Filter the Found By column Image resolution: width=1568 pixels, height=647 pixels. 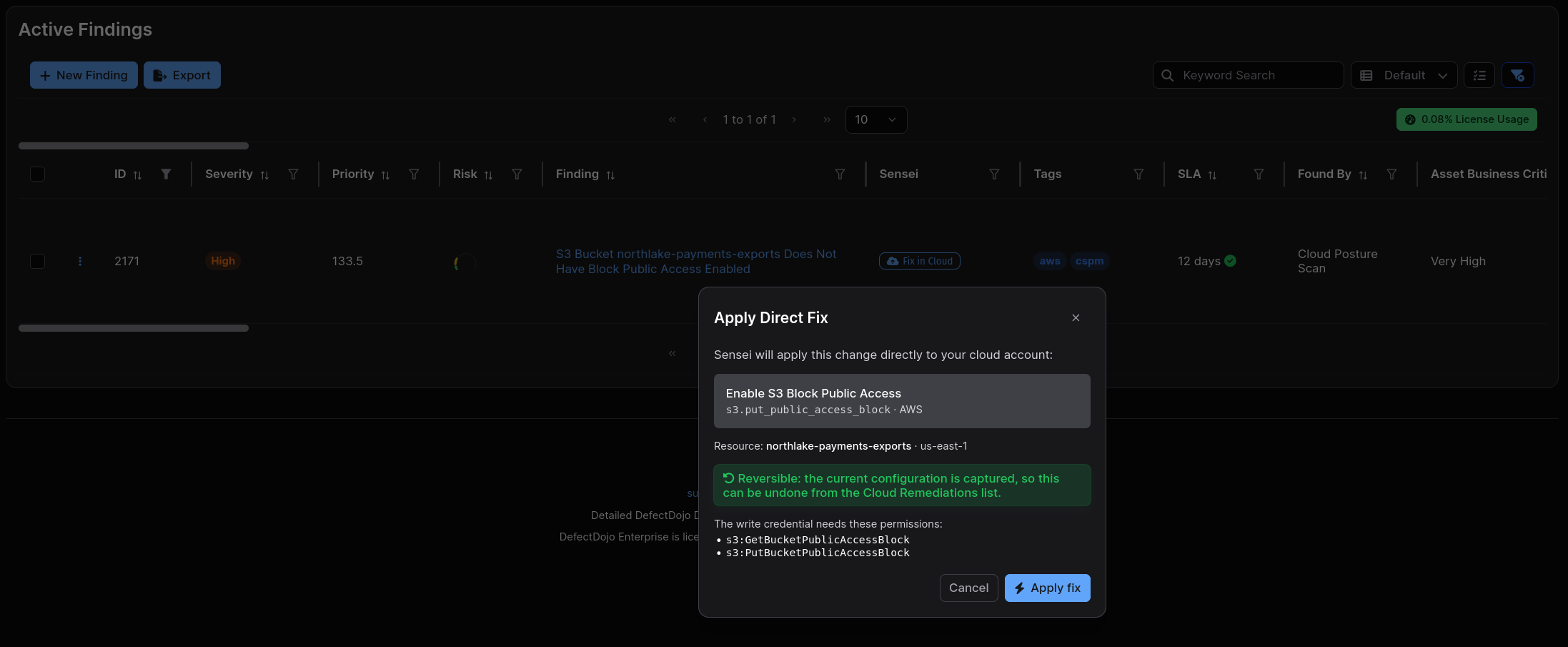click(1391, 174)
